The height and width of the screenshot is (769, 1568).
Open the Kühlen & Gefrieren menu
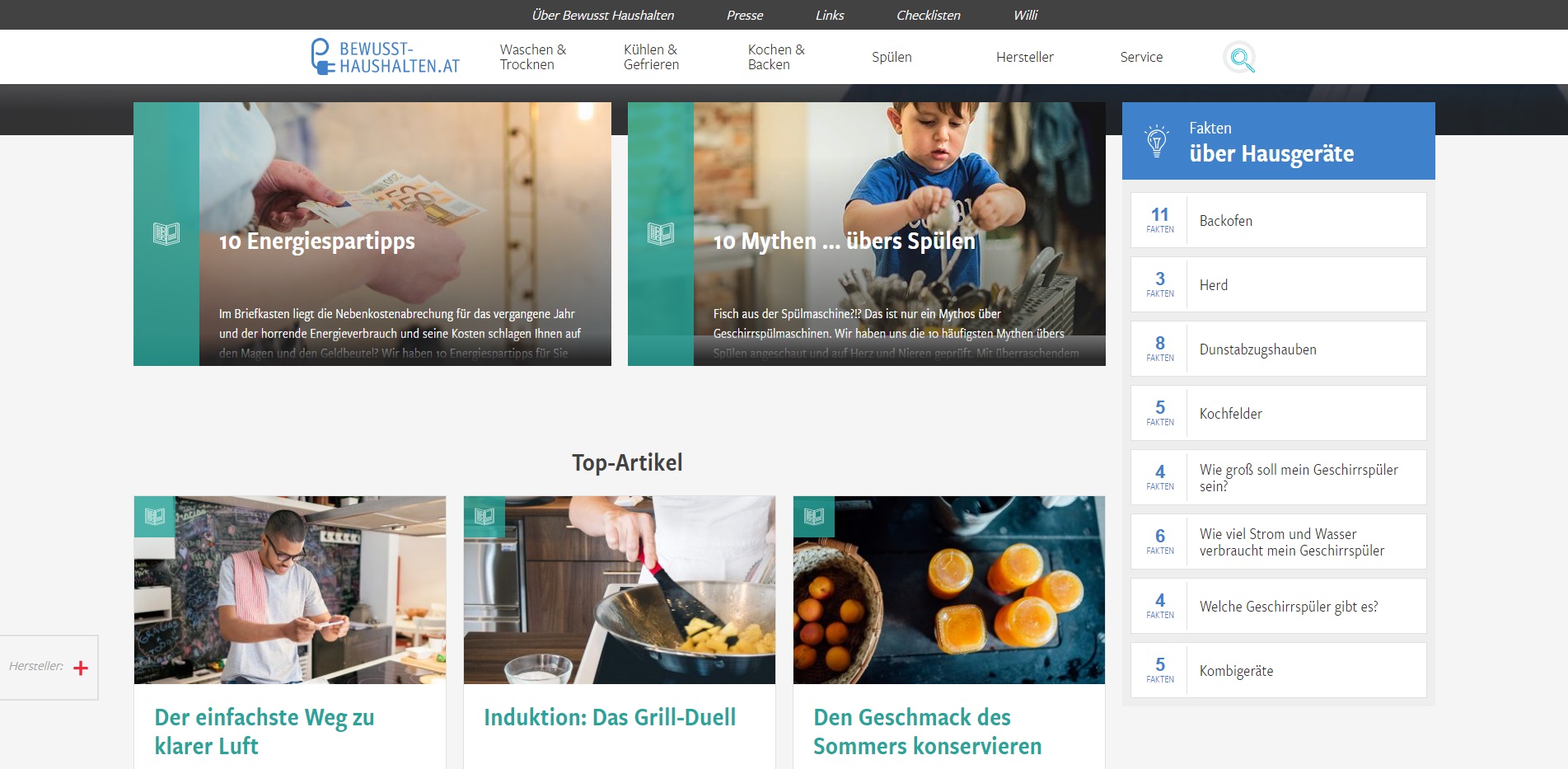point(651,57)
